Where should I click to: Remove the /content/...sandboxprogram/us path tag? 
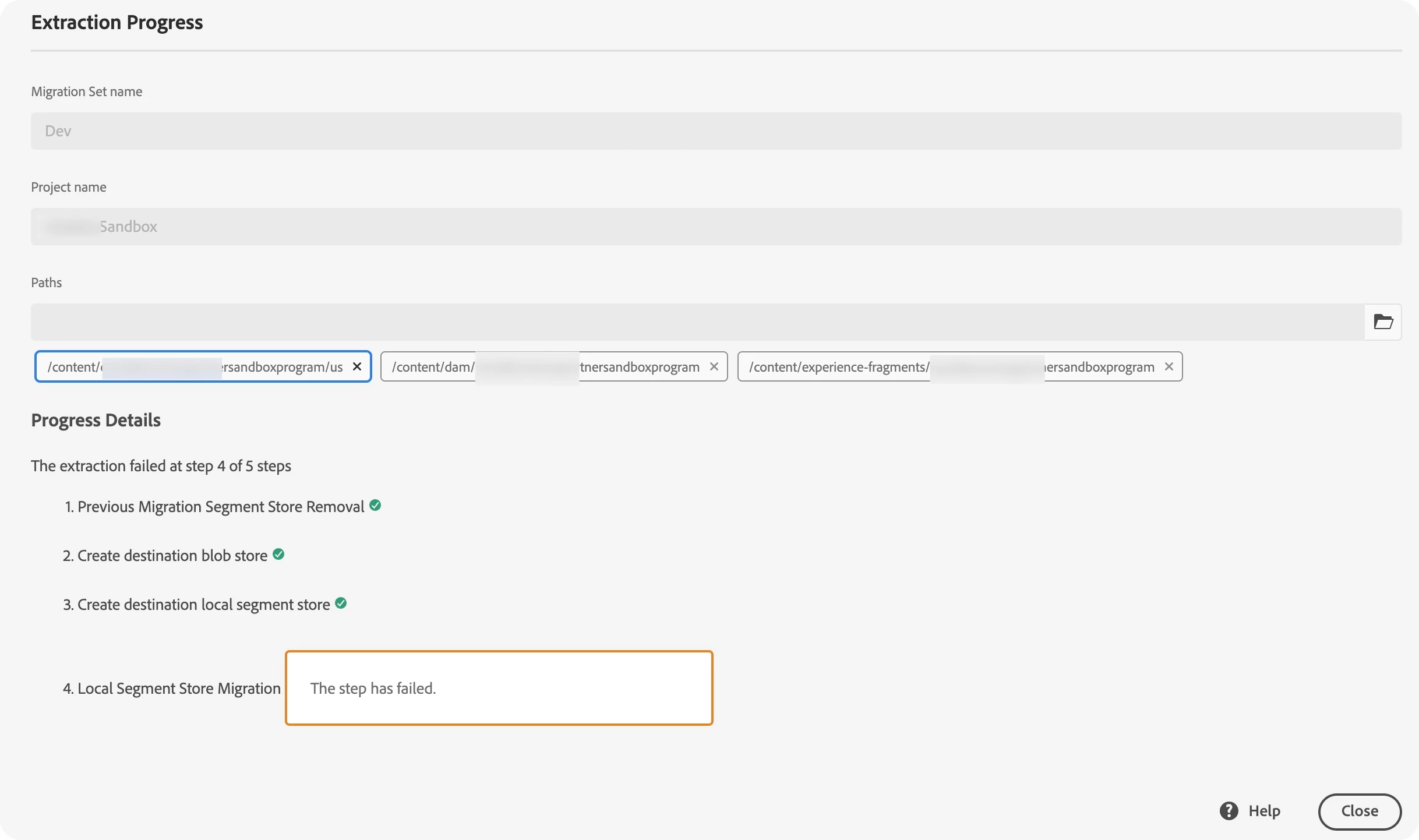click(357, 366)
